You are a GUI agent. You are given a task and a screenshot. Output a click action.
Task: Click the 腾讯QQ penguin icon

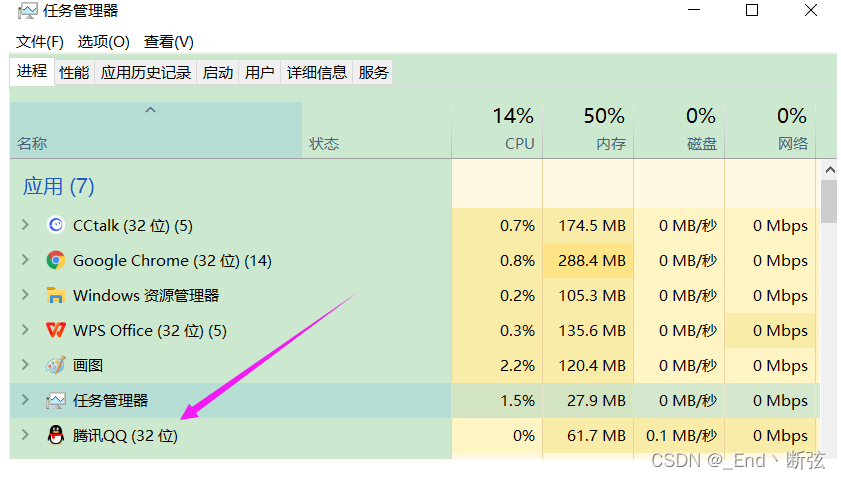pos(56,435)
